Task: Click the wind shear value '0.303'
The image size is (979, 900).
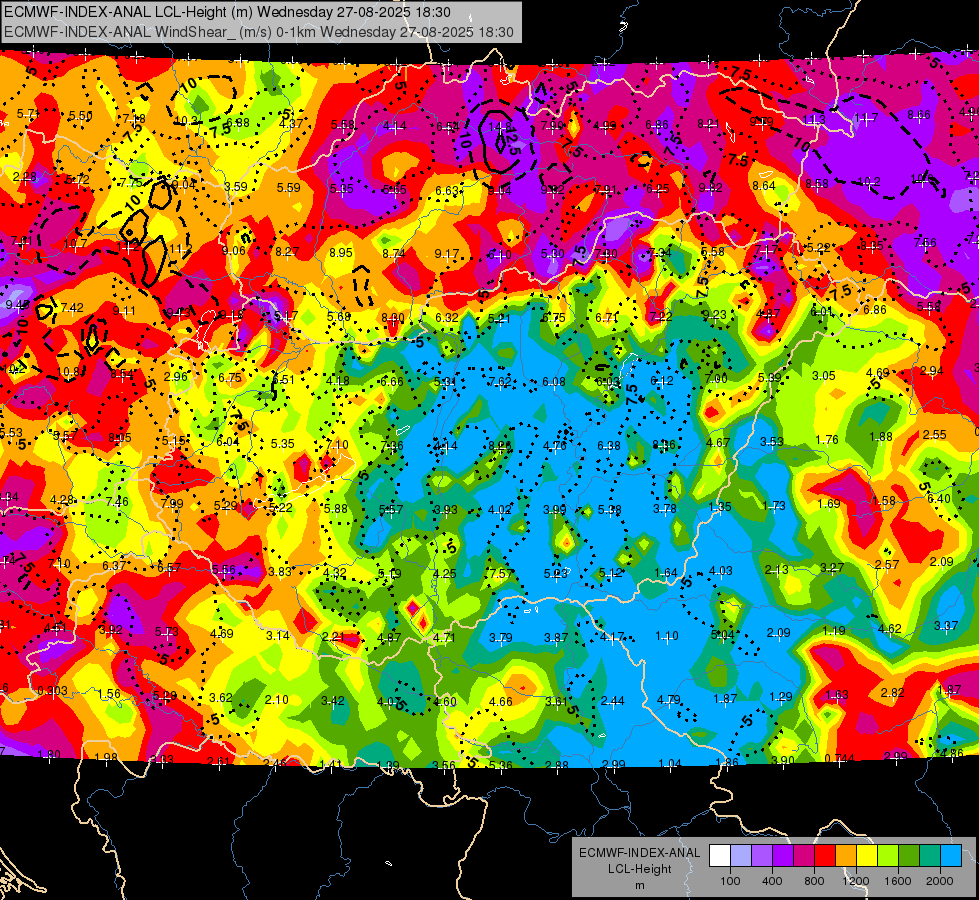Action: (52, 691)
